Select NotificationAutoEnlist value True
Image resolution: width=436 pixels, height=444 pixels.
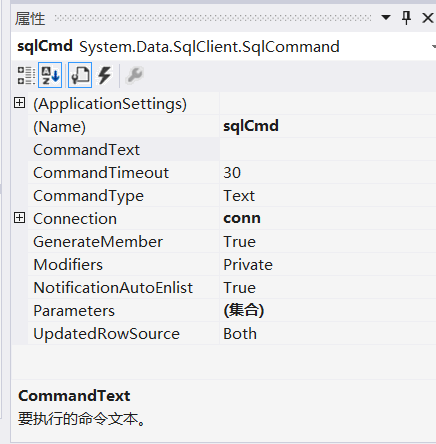(328, 287)
